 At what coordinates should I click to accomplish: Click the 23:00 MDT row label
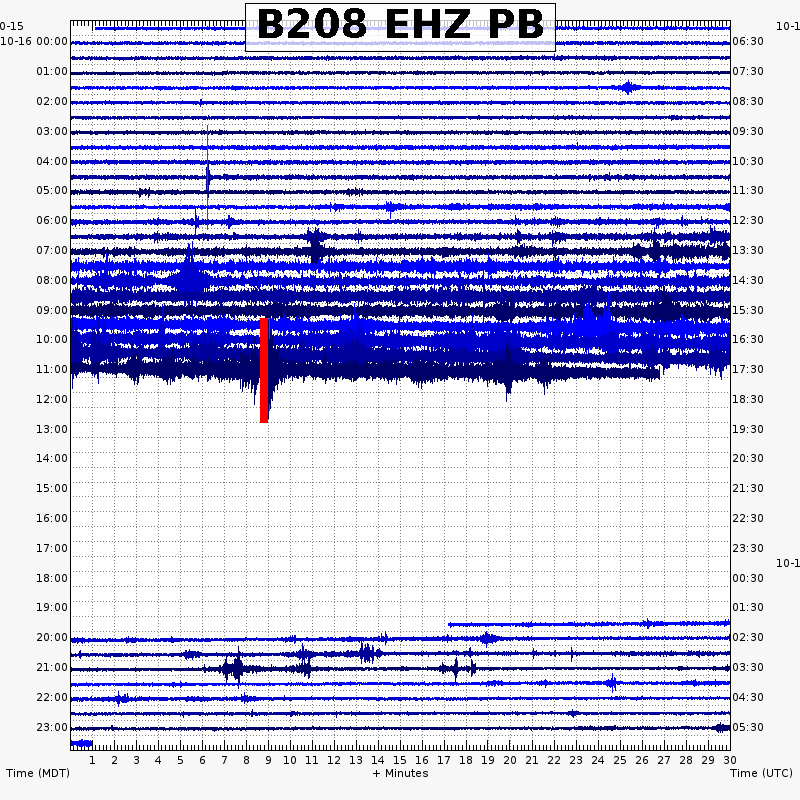52,728
